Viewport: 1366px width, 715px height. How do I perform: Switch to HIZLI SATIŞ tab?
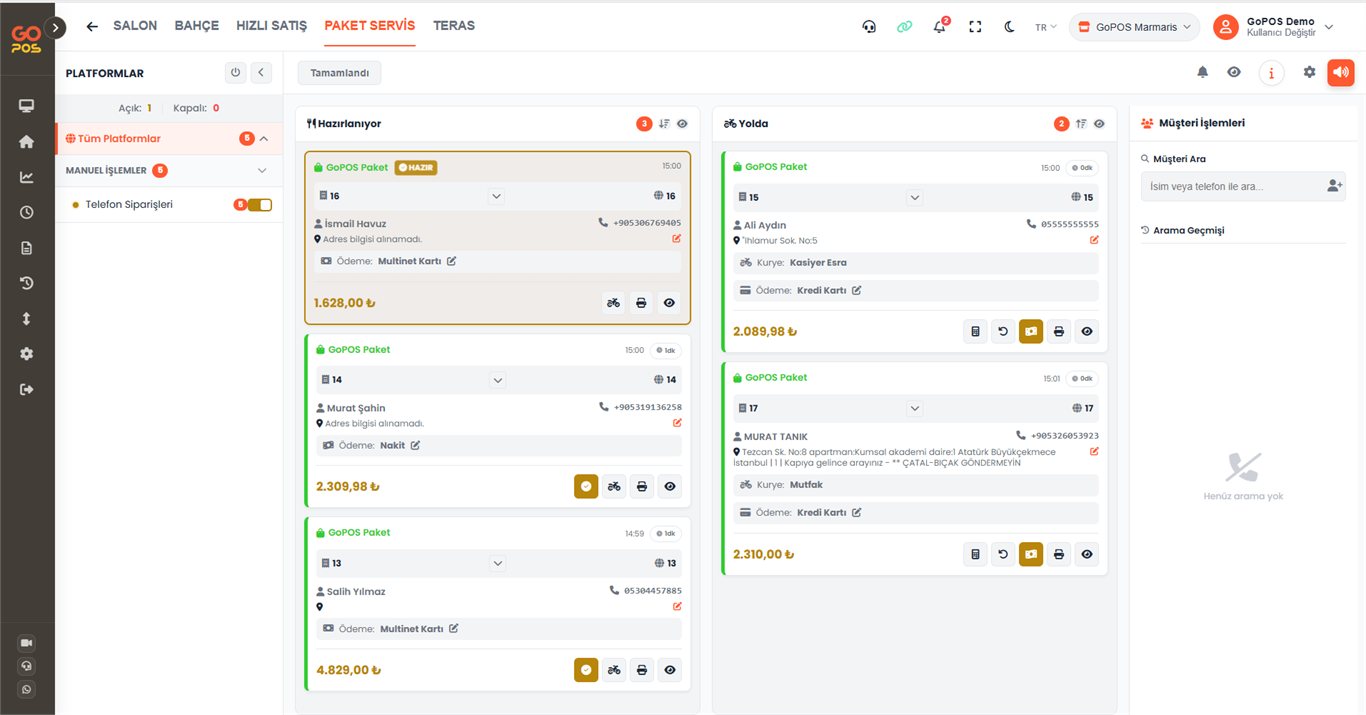point(271,26)
